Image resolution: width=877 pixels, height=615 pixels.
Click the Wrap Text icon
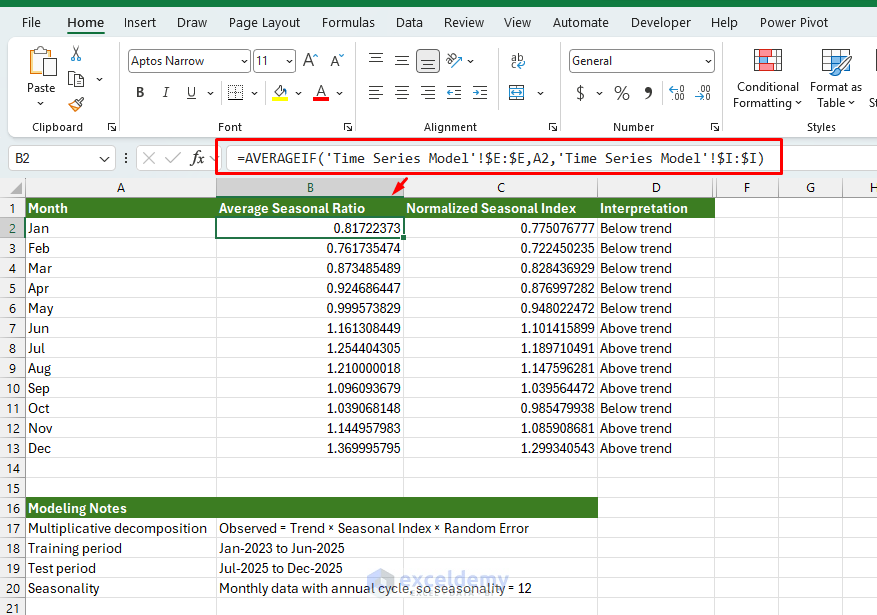click(x=518, y=60)
